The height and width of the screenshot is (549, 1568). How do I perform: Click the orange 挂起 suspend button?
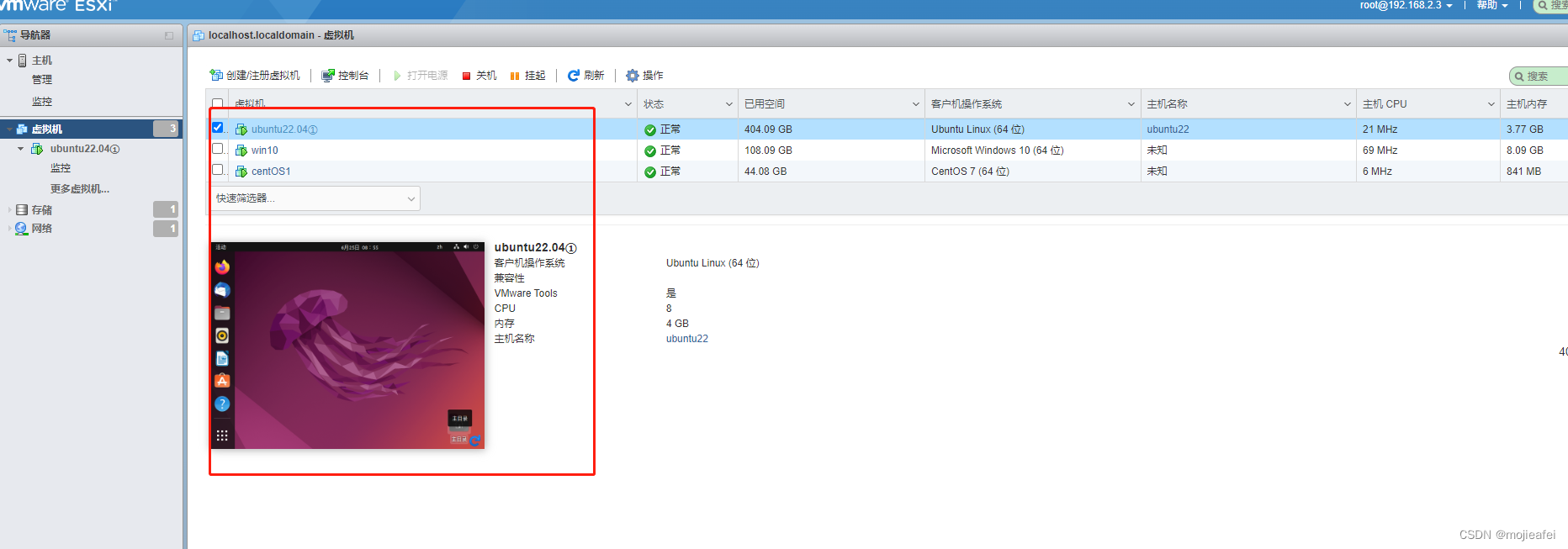(527, 76)
